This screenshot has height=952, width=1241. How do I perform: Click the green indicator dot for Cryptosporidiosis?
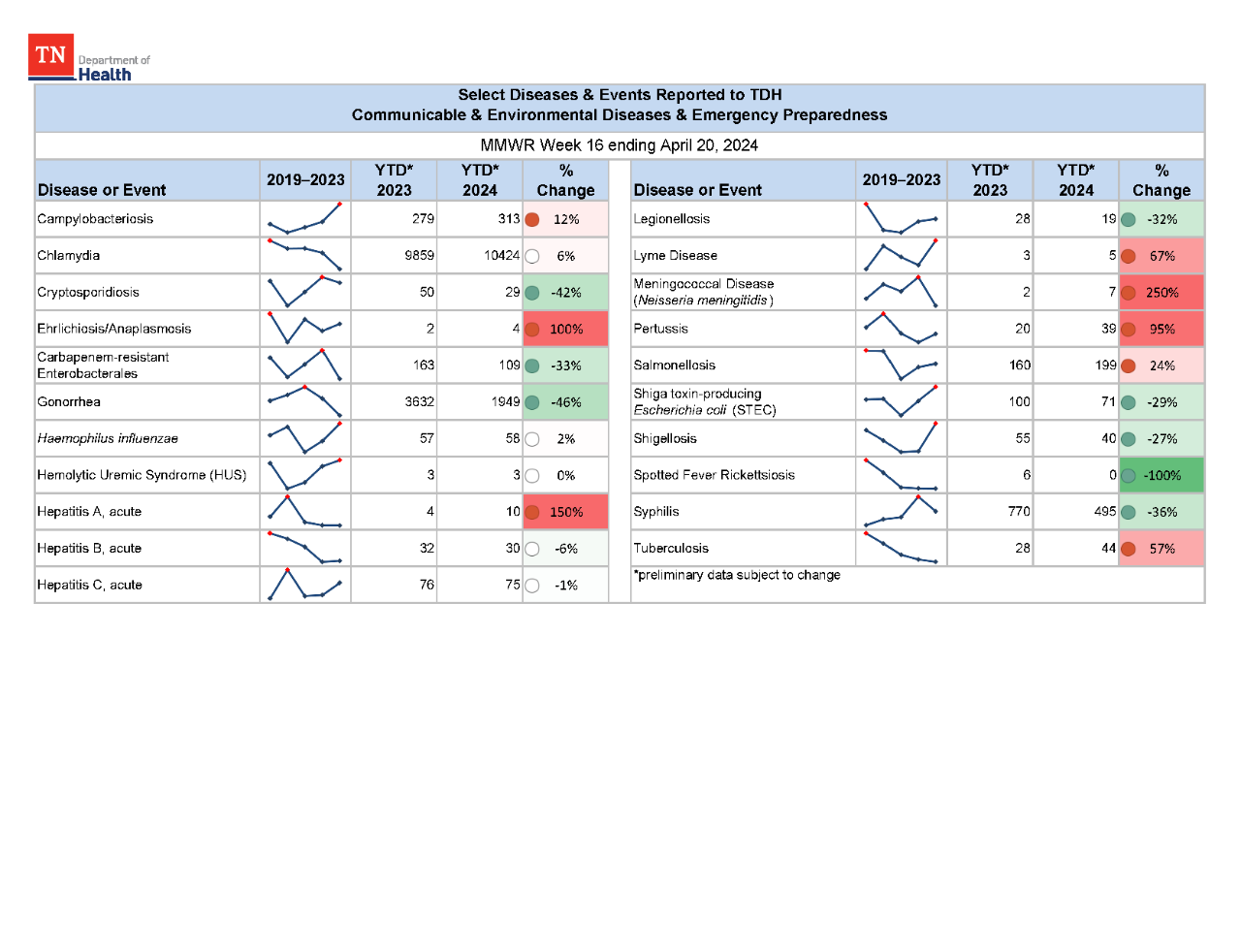pyautogui.click(x=532, y=293)
